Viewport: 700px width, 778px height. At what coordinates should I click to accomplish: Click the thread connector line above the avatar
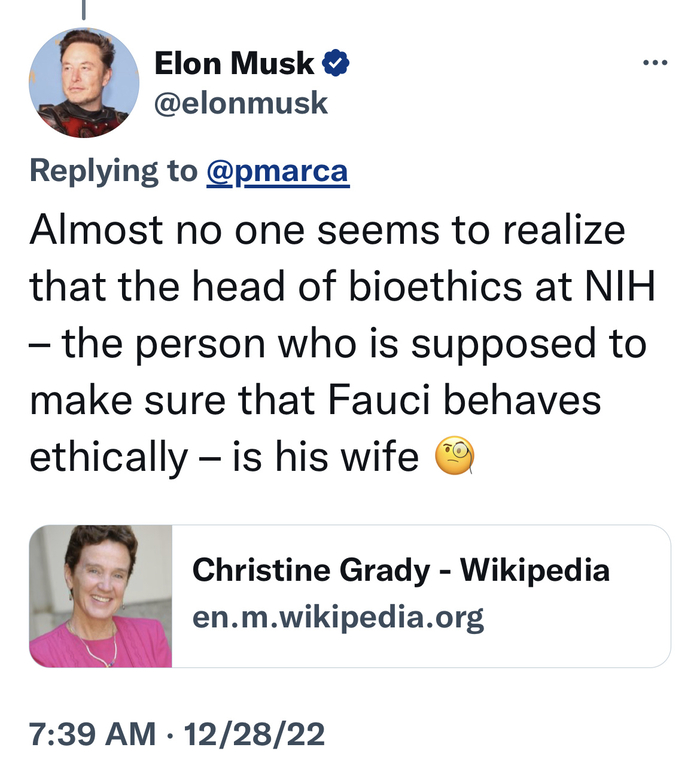click(85, 9)
